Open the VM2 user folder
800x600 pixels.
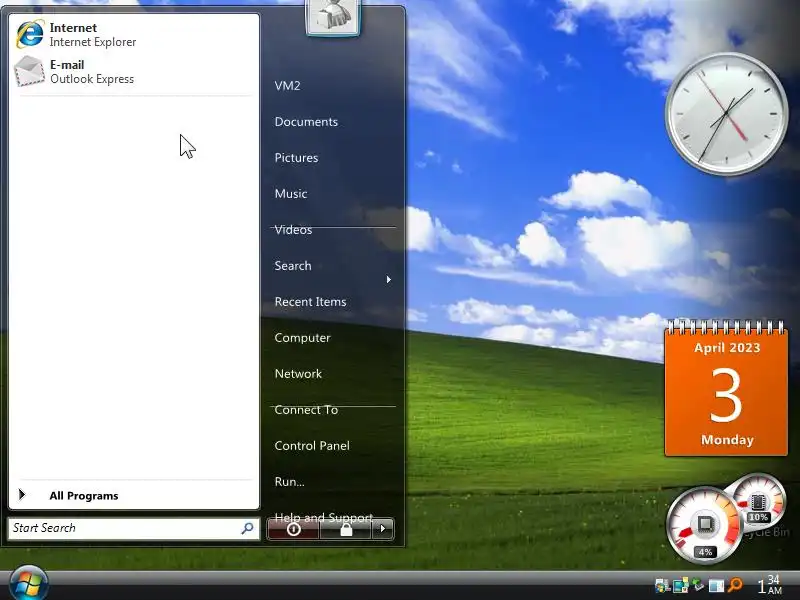click(287, 86)
